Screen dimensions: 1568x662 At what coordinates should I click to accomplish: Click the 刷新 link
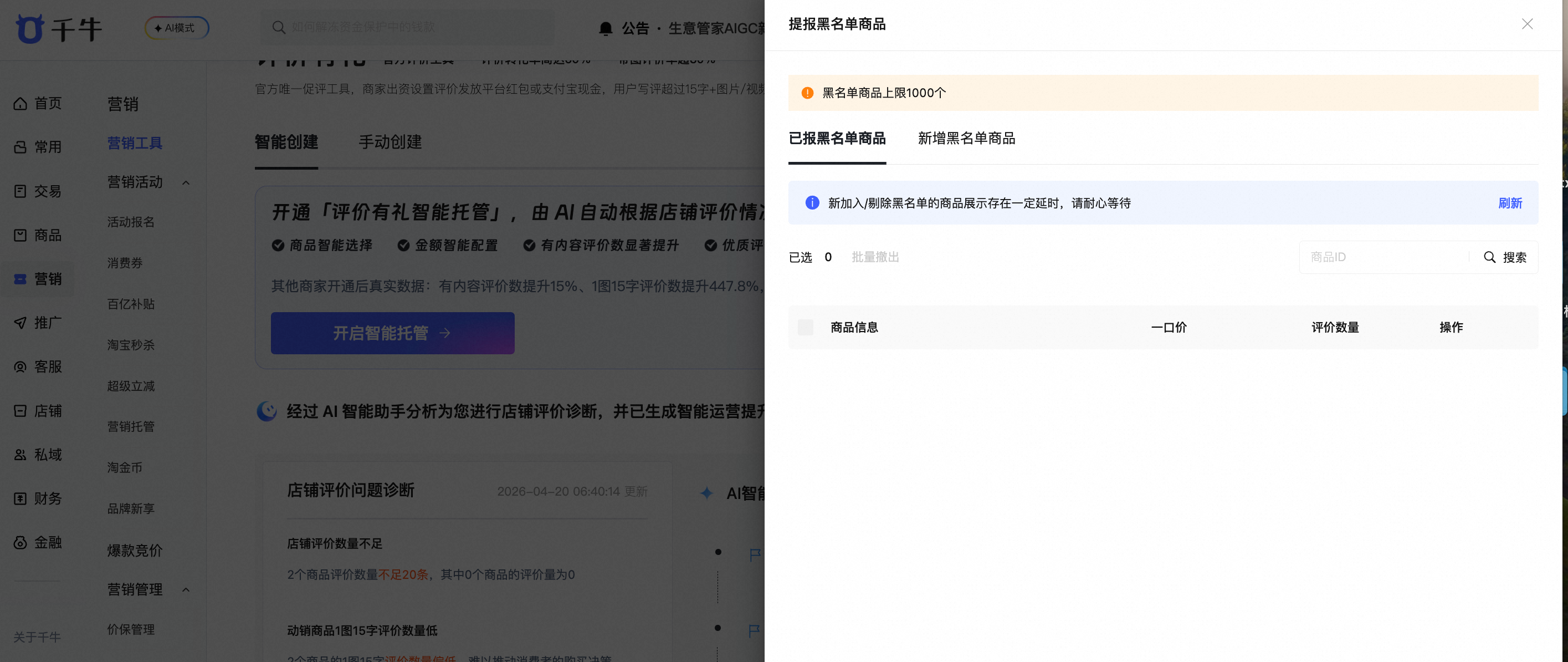(x=1510, y=203)
